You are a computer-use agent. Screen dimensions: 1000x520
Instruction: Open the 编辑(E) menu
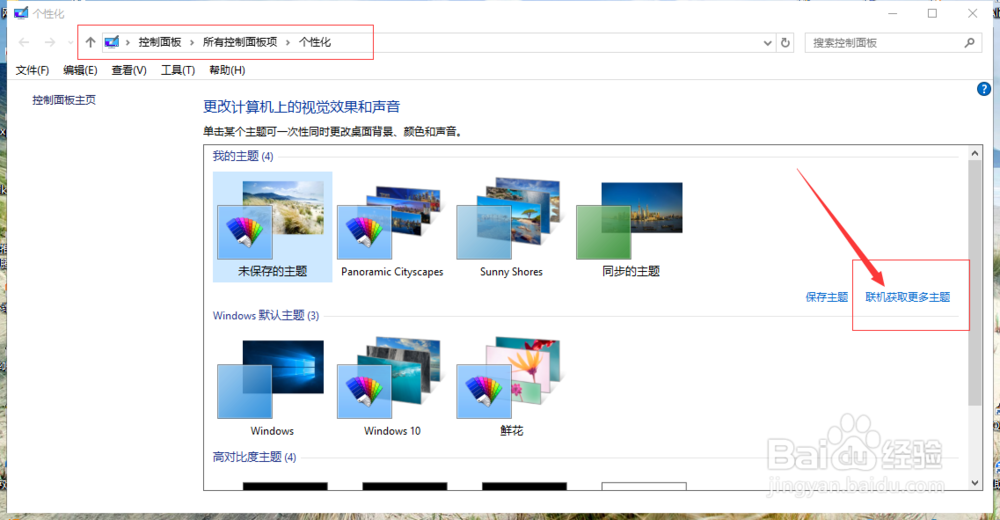tap(80, 70)
